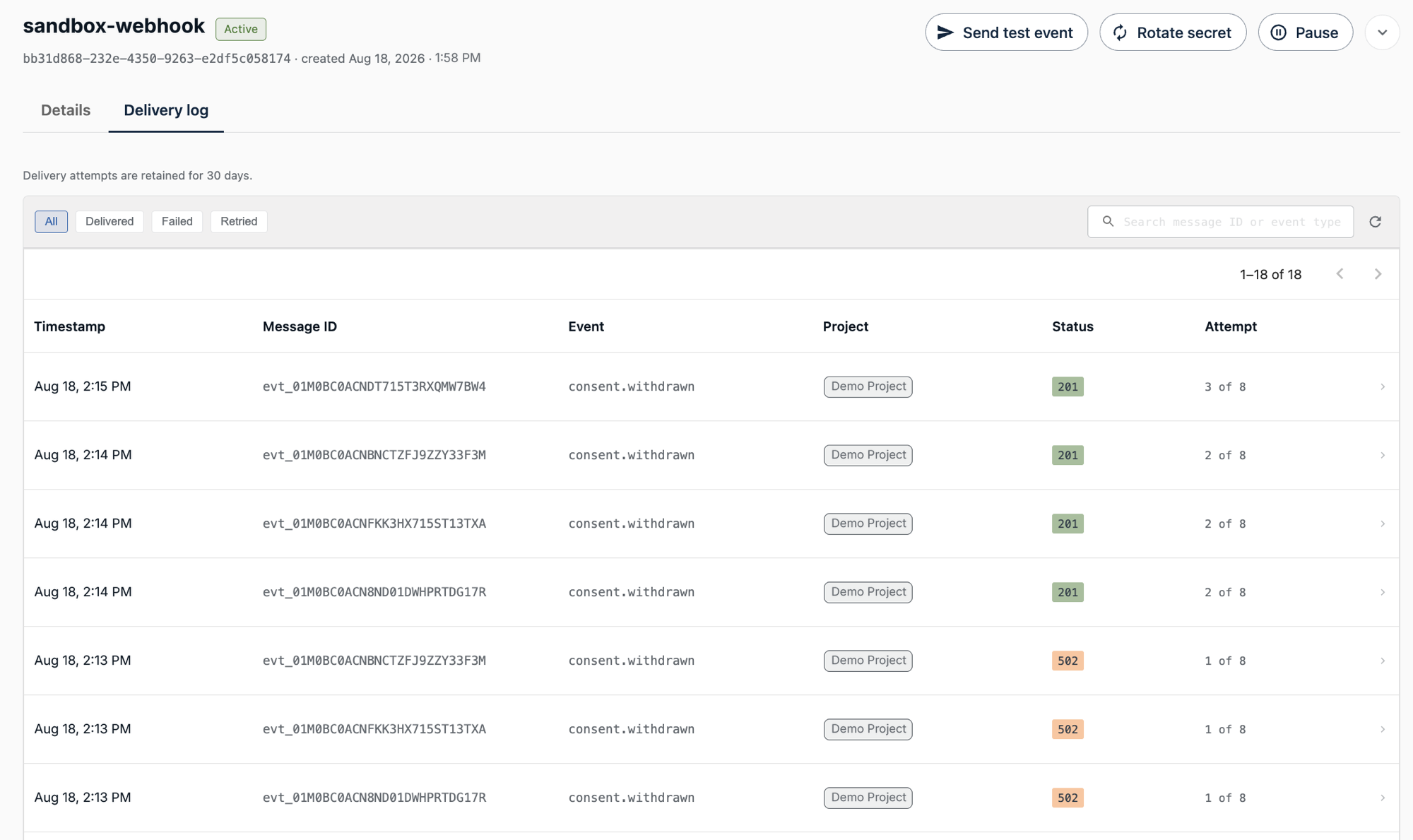Click Demo Project tag on 2:15 PM row

(x=868, y=387)
